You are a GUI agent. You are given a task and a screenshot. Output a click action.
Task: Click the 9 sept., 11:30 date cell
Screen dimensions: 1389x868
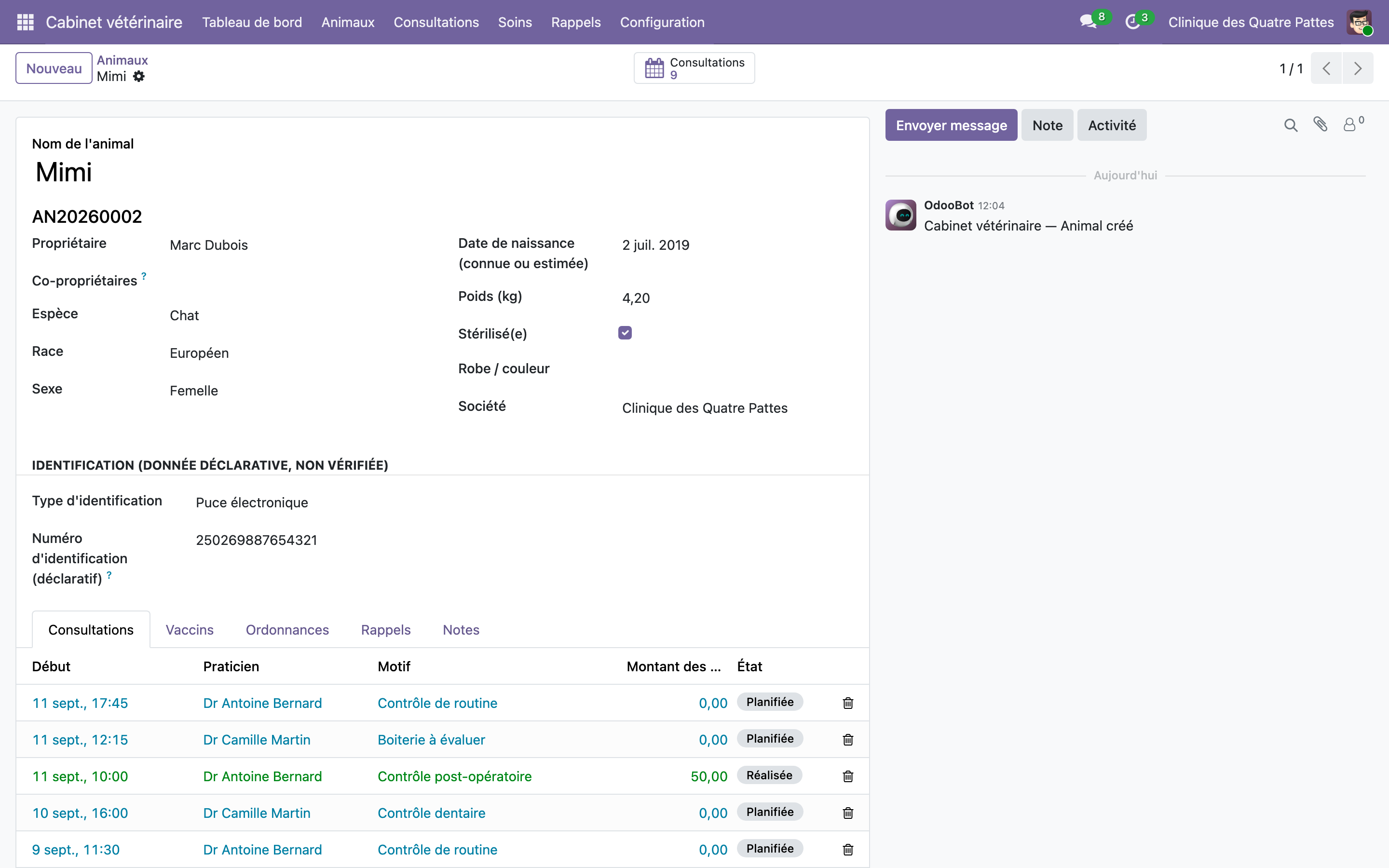coord(76,850)
